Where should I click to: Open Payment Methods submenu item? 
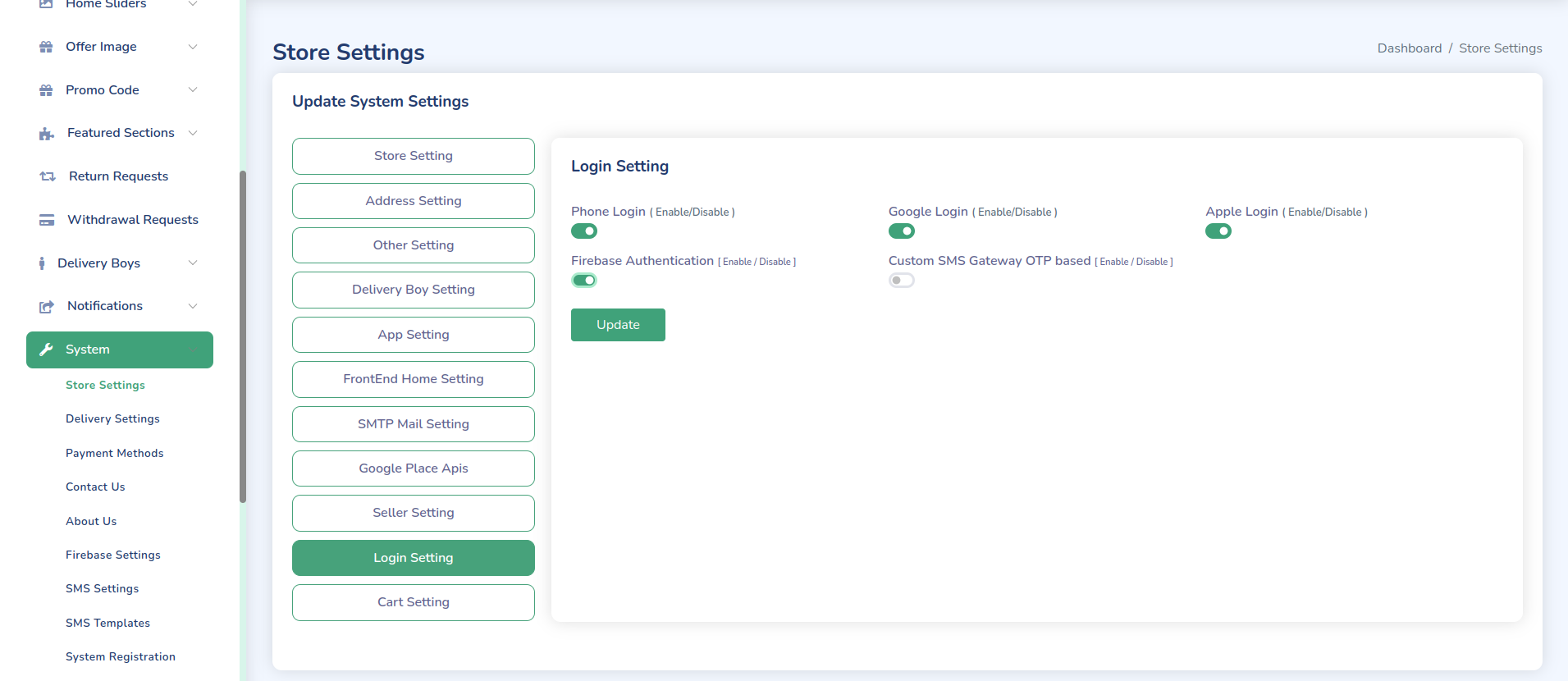point(114,453)
